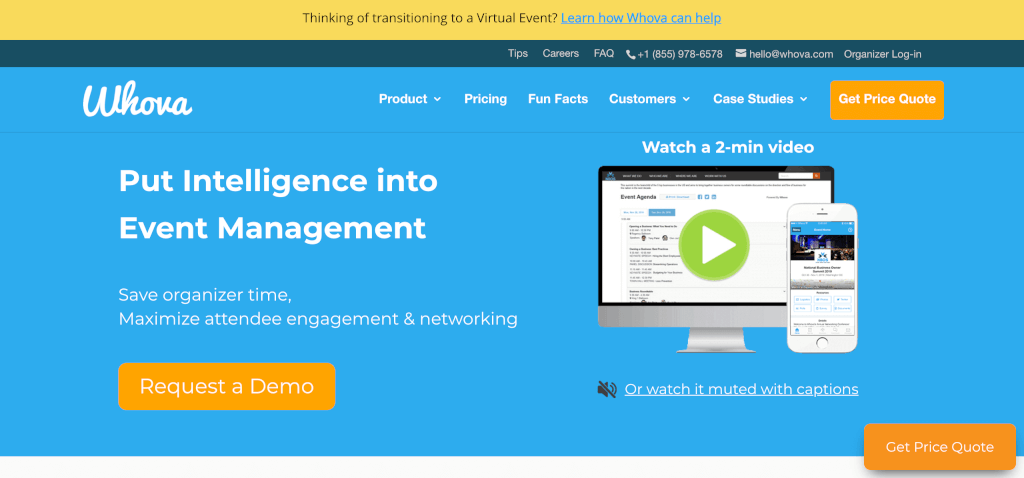This screenshot has width=1024, height=478.
Task: Open the Tips link
Action: tap(518, 54)
